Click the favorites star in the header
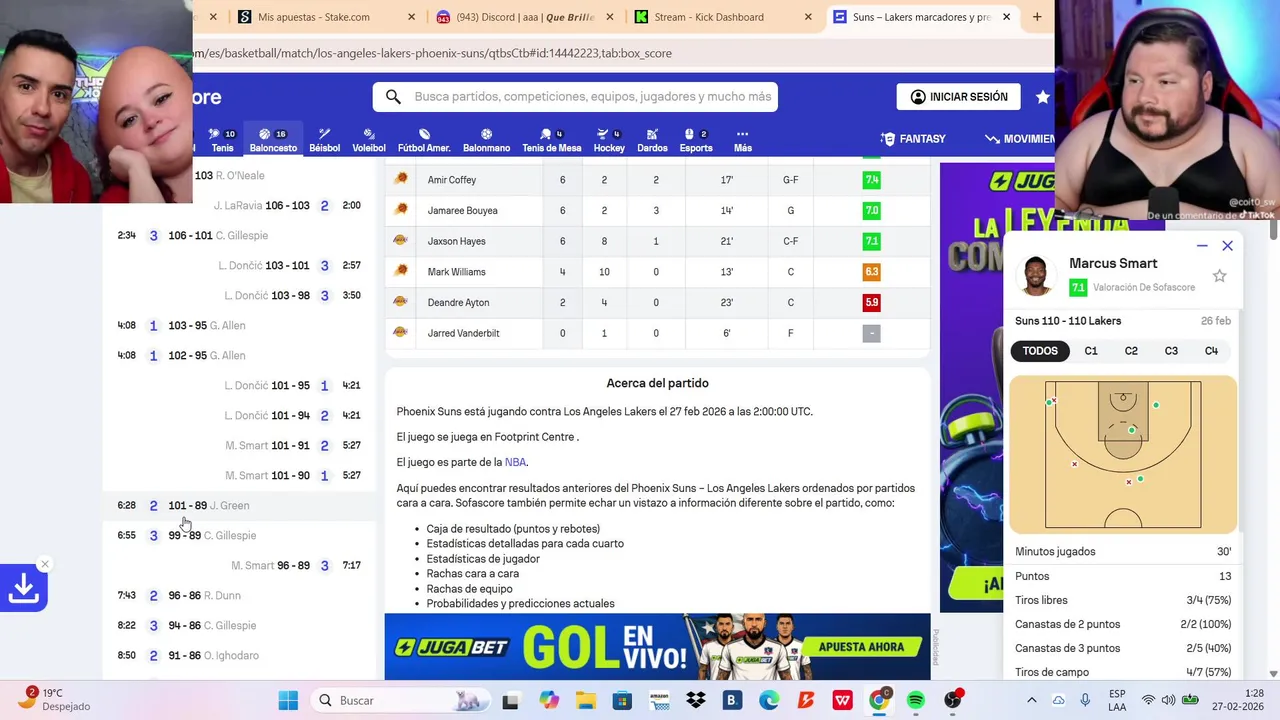1280x720 pixels. [x=1043, y=97]
